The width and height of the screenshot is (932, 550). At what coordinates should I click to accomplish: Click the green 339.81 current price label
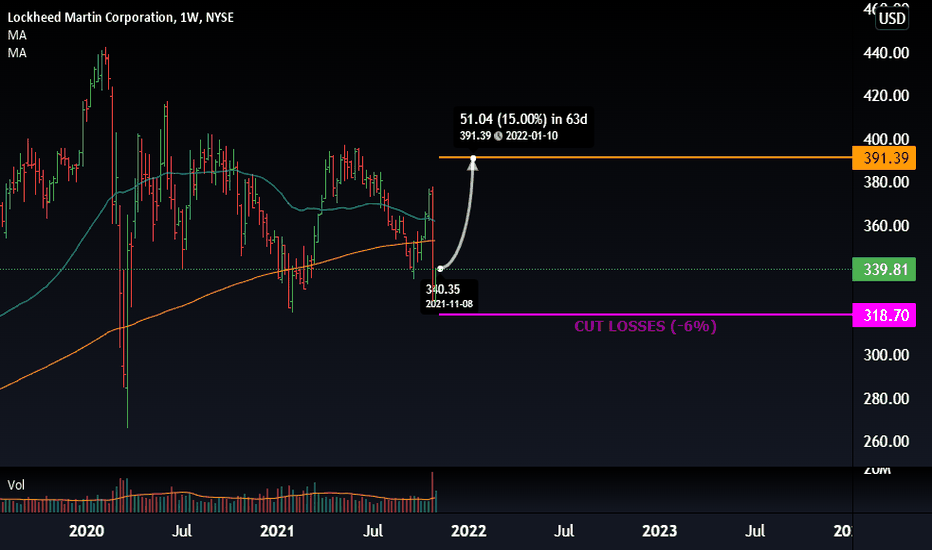(884, 269)
